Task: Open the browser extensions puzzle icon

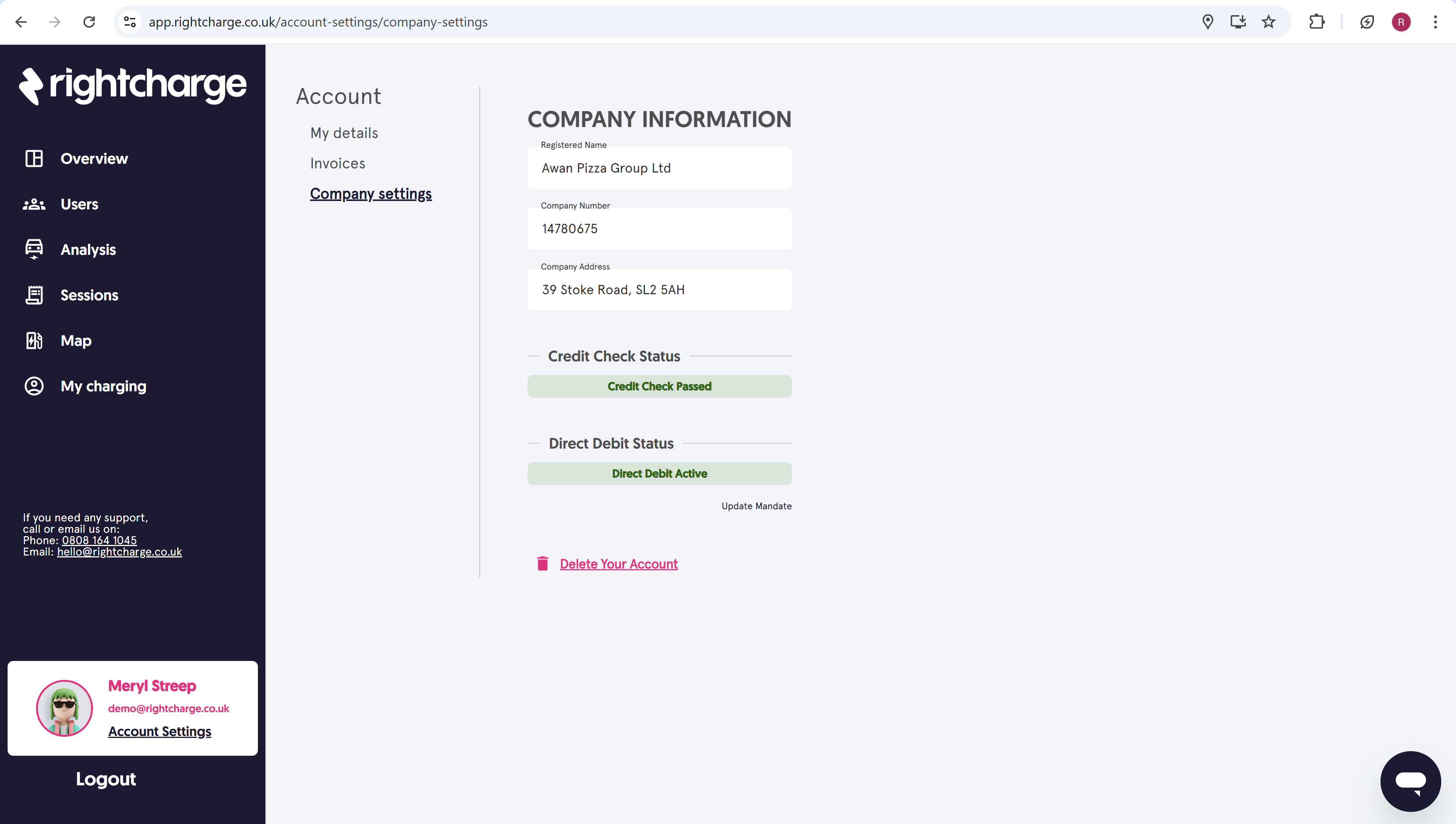Action: [x=1317, y=22]
